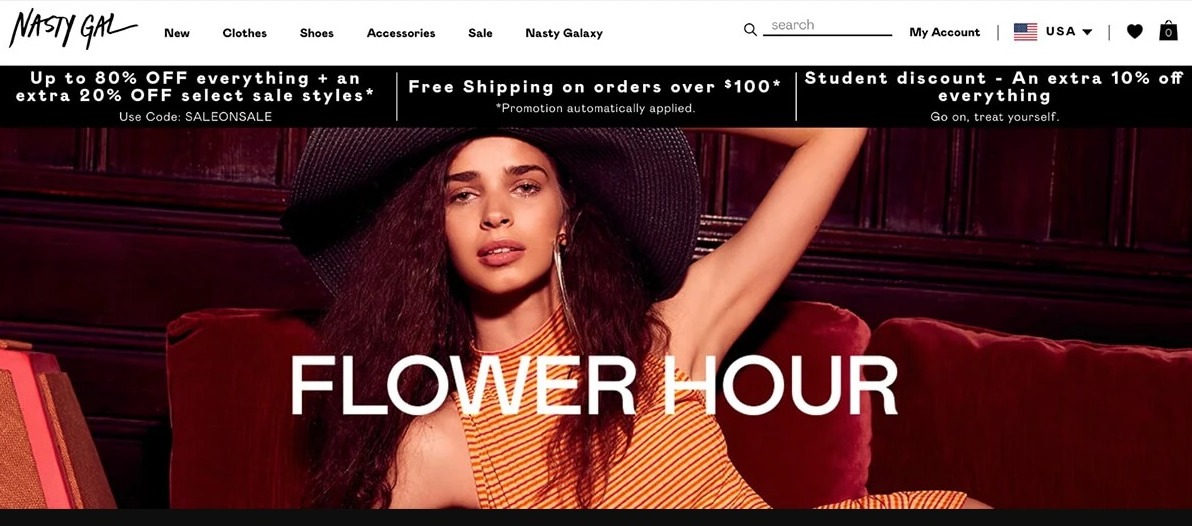The width and height of the screenshot is (1192, 526).
Task: Click into the search field
Action: pyautogui.click(x=827, y=26)
